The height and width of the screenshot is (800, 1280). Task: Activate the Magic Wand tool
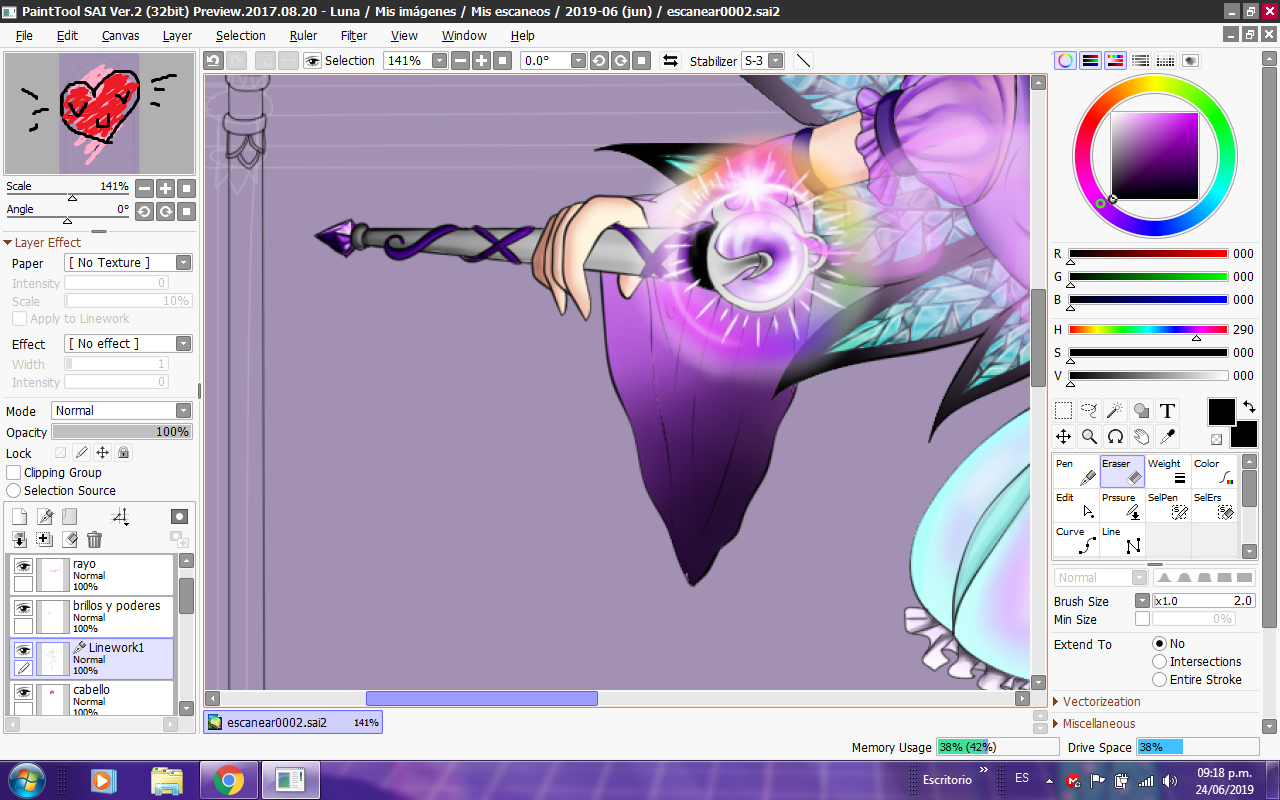[1115, 411]
